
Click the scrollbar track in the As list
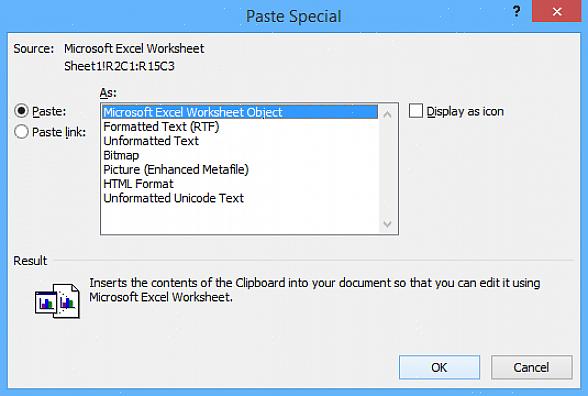[387, 169]
